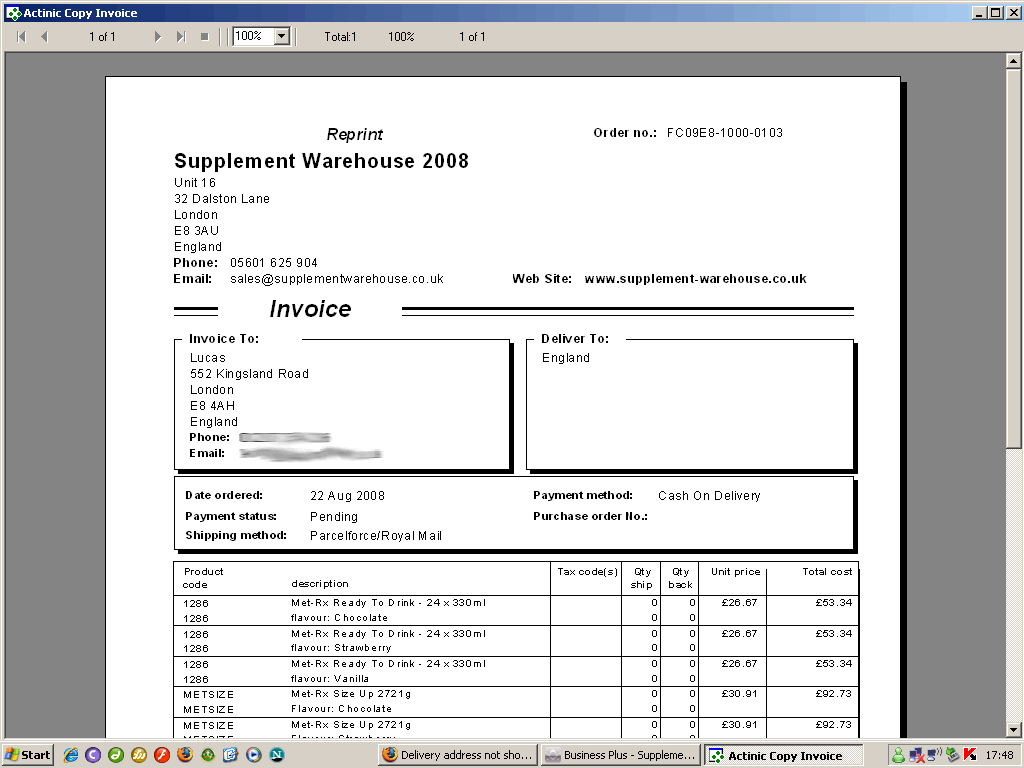This screenshot has width=1024, height=768.
Task: Launch Firefox from the quick launch bar
Action: tap(184, 755)
